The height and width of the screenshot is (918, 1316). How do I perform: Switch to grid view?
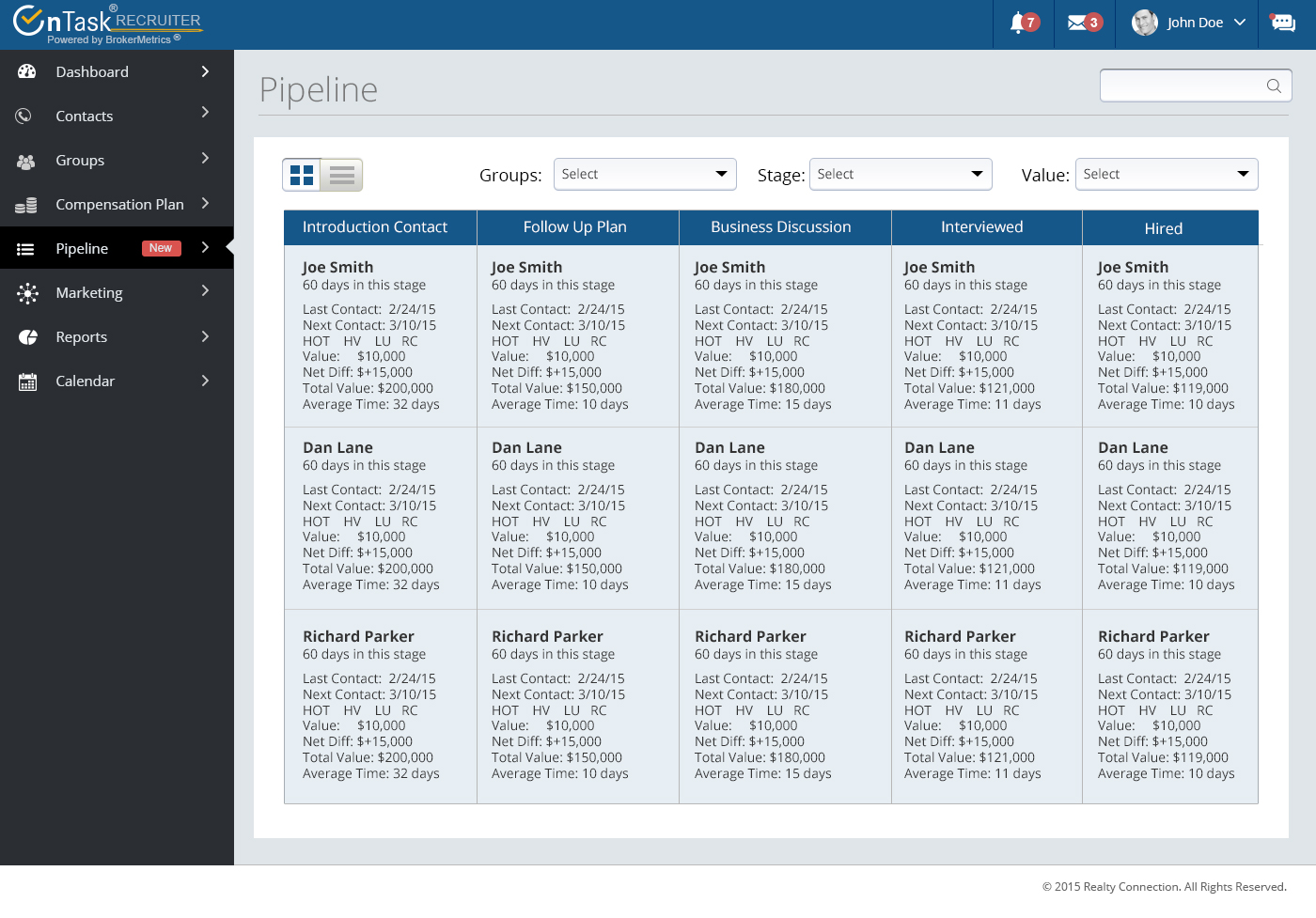[x=302, y=175]
